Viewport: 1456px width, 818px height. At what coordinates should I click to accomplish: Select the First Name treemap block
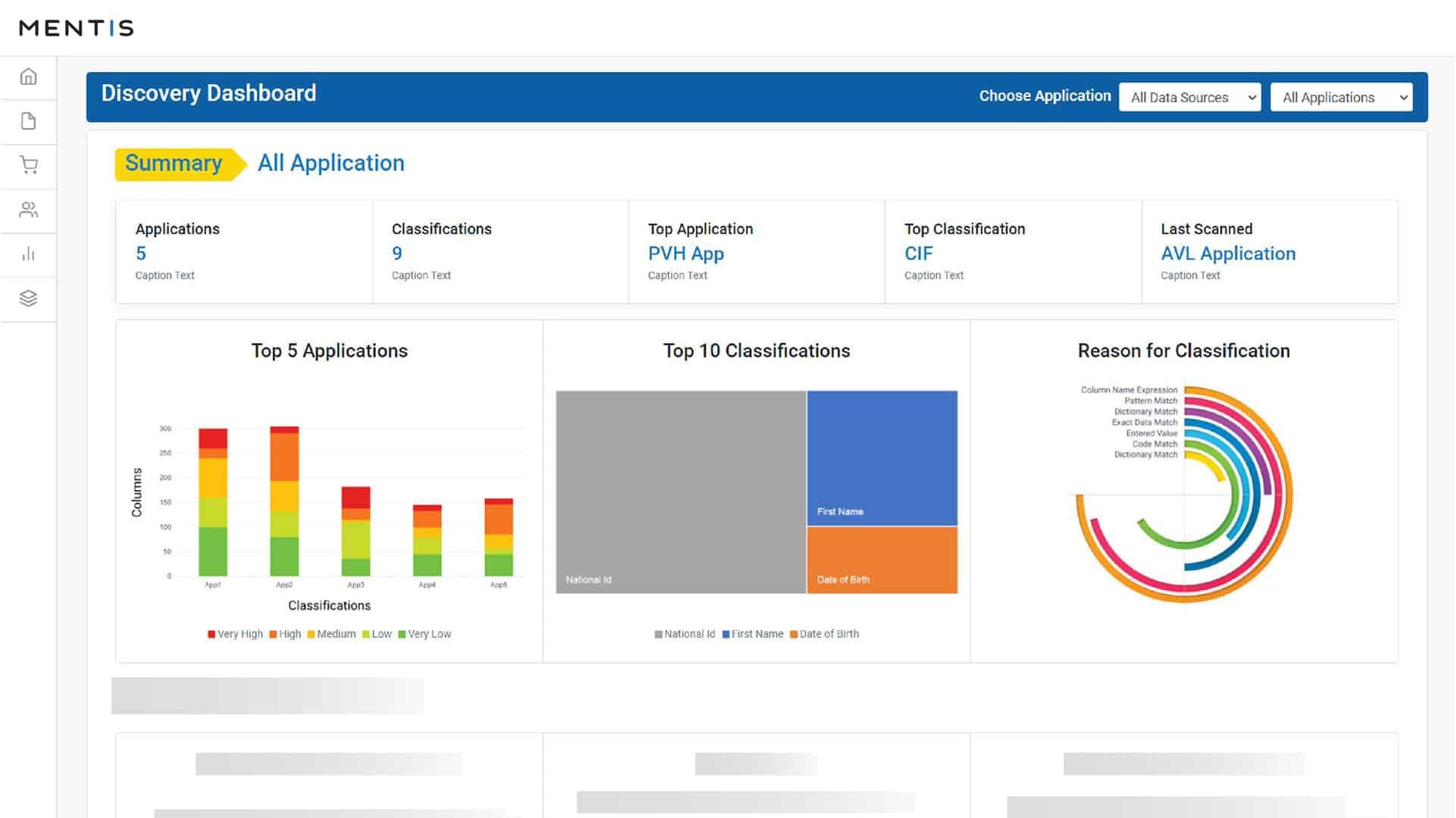882,457
